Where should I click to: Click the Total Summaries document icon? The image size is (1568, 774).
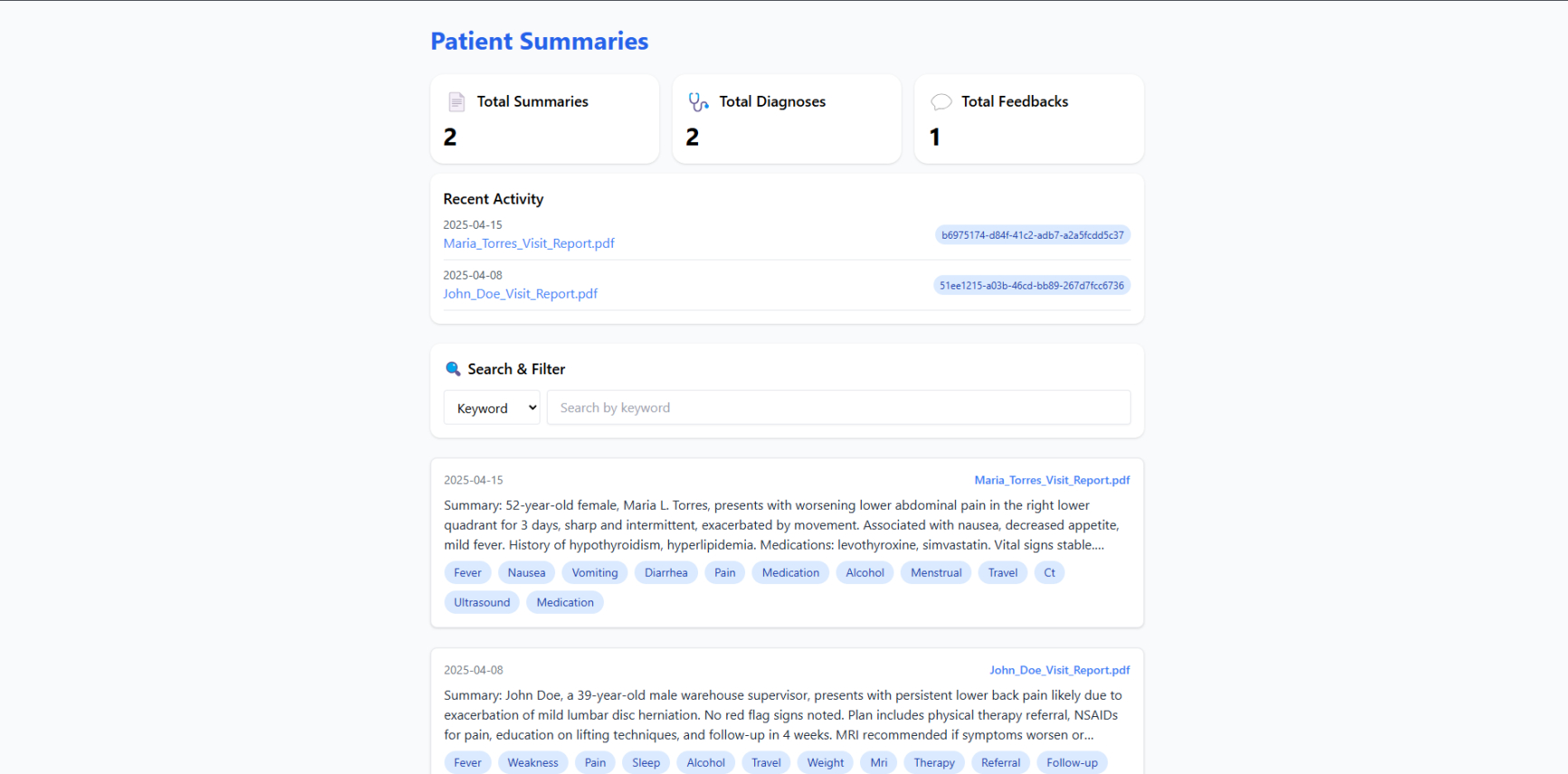click(x=457, y=102)
